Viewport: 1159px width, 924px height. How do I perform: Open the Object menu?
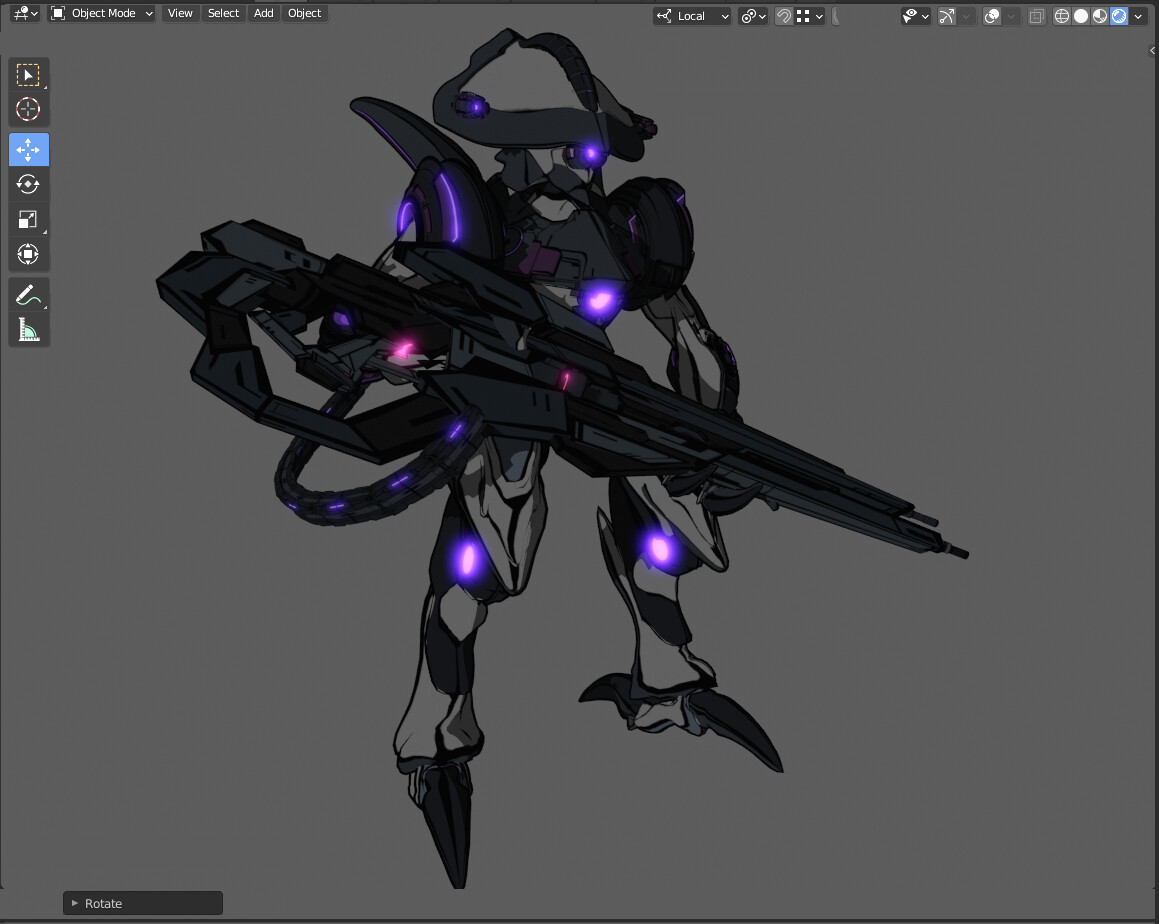(x=304, y=13)
